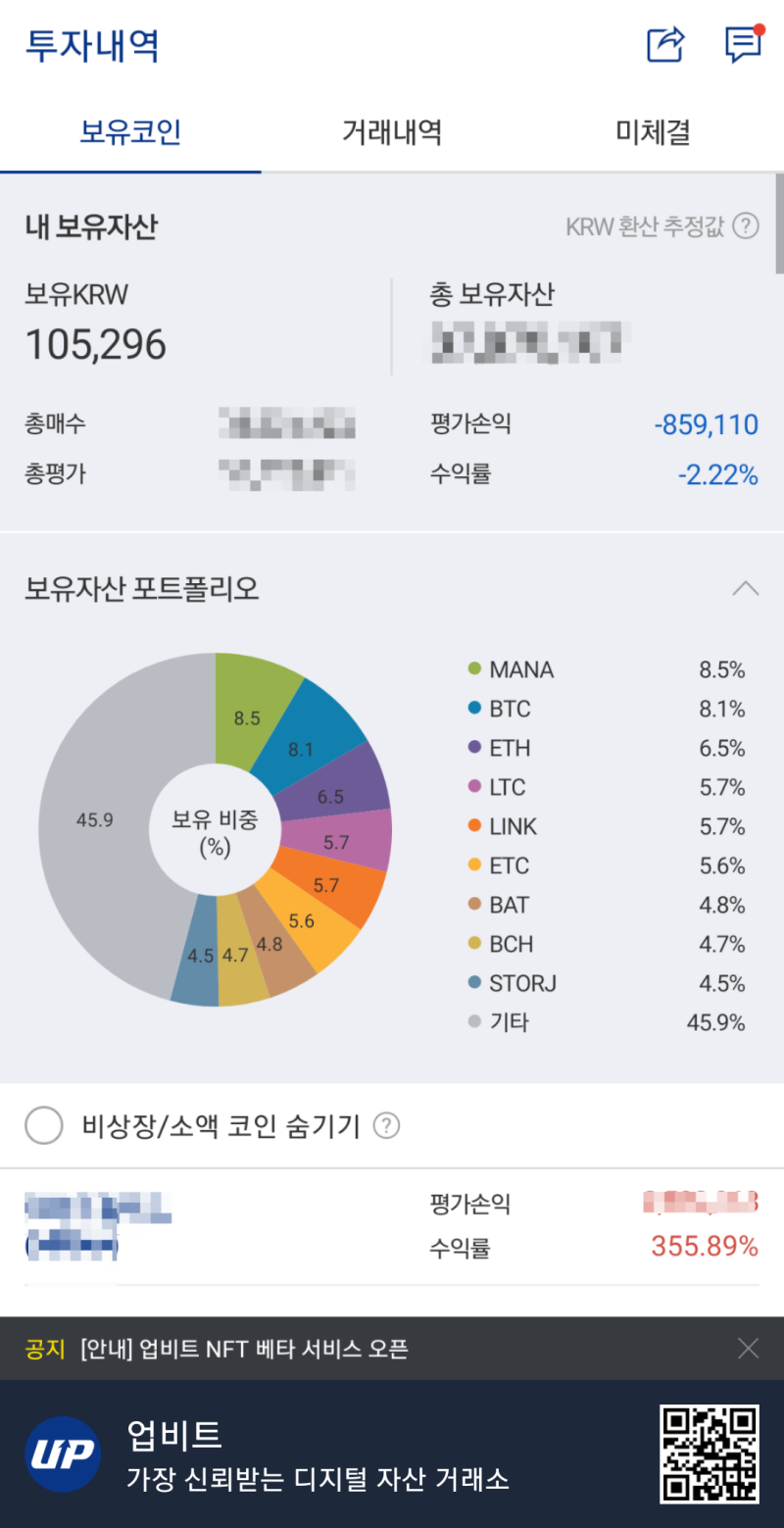Click the page scrollbar thumb
The width and height of the screenshot is (784, 1528).
pos(779,223)
